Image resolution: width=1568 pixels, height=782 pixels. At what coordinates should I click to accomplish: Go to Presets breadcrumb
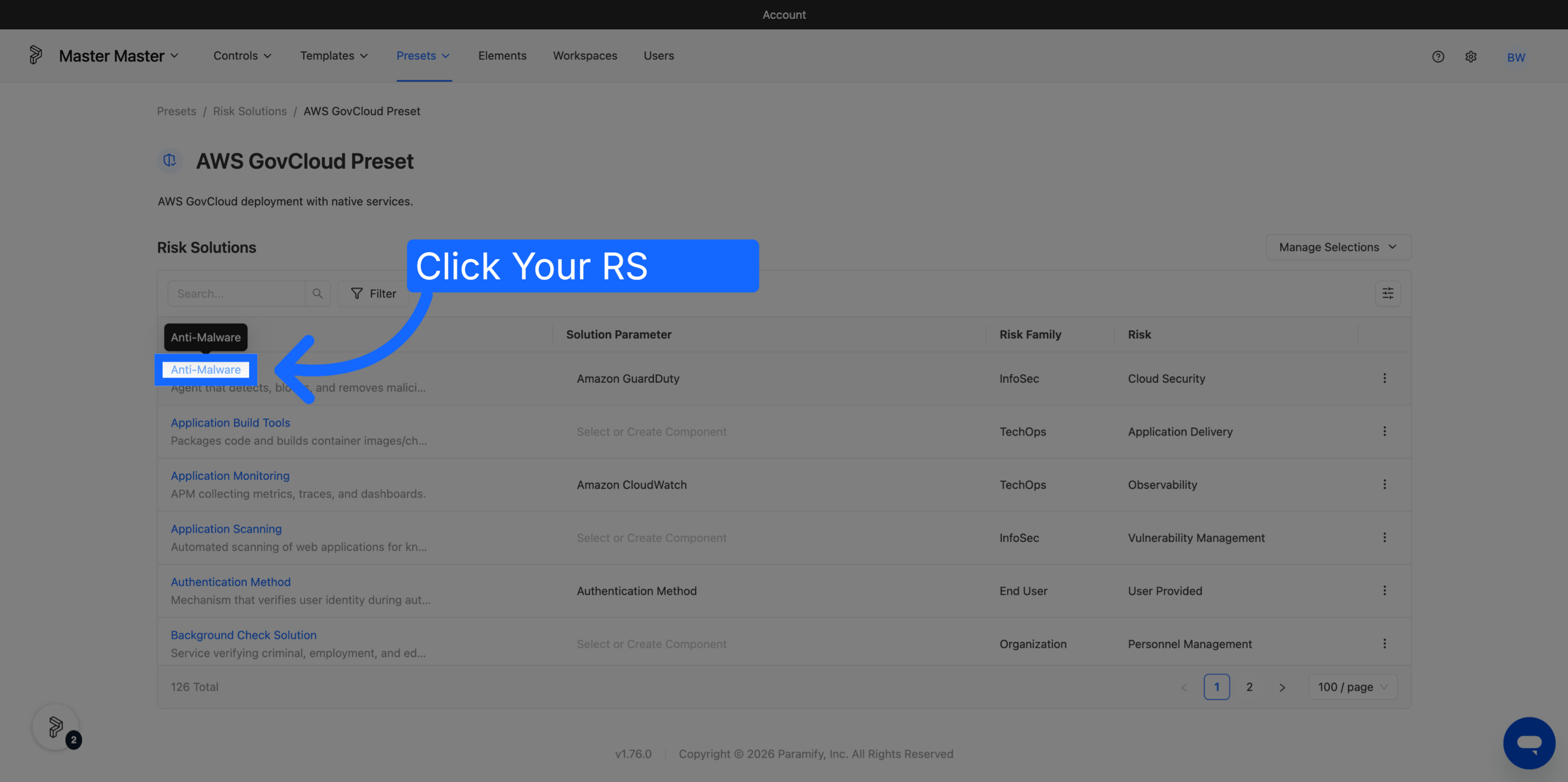point(176,111)
